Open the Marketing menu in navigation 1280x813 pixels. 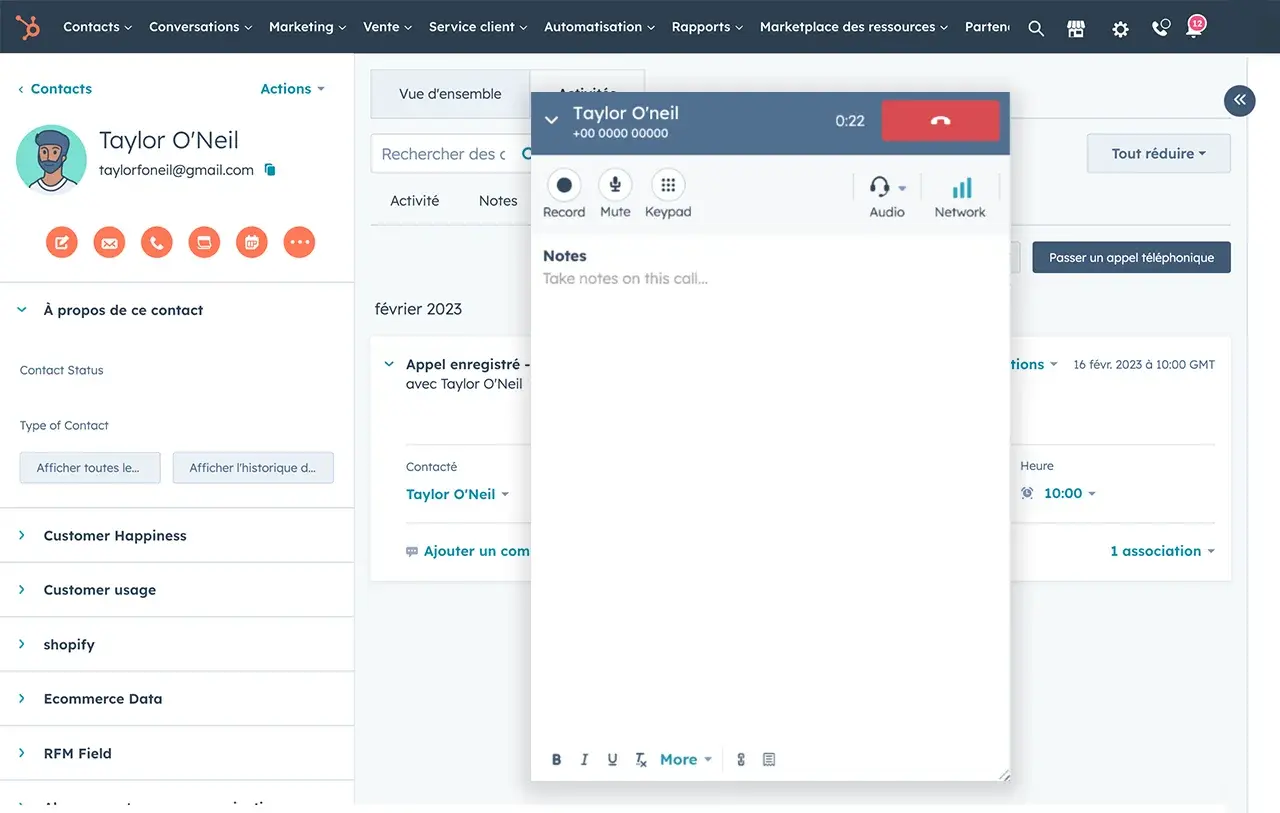click(x=307, y=27)
